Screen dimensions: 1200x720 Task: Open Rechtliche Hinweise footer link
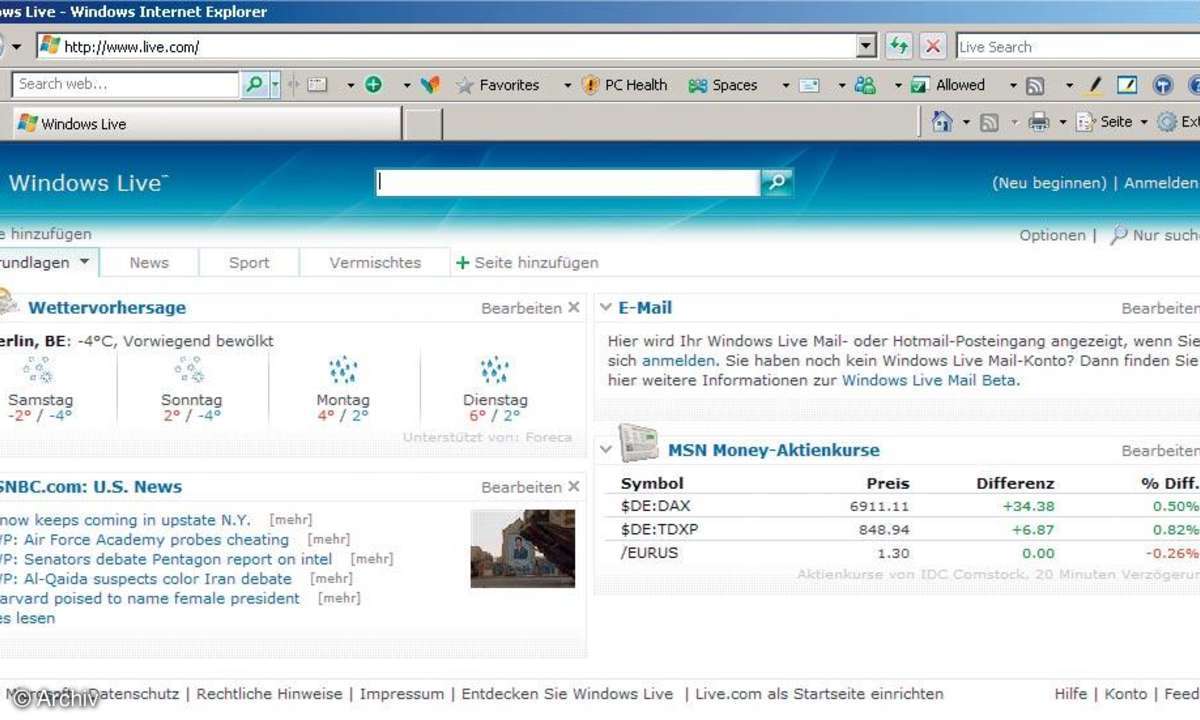[269, 693]
